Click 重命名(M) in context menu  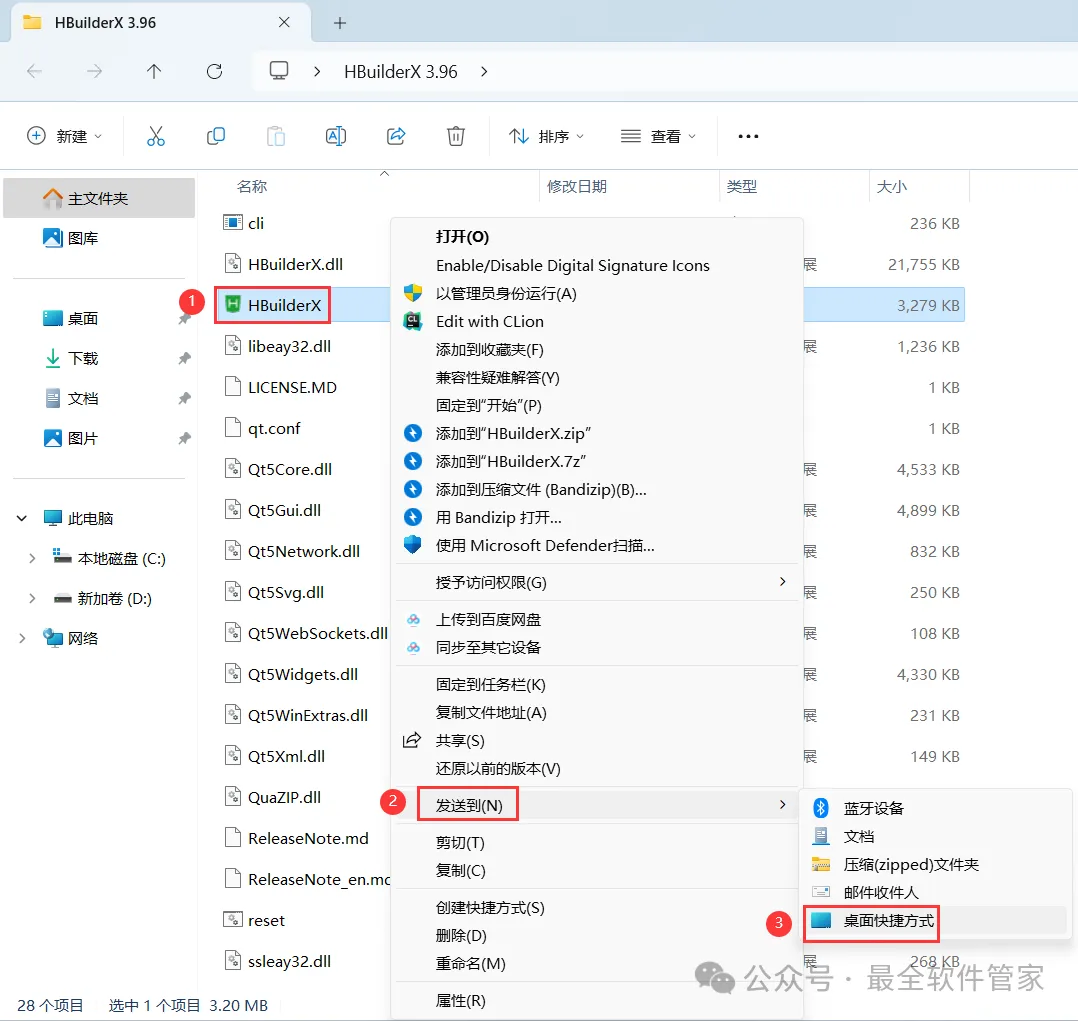click(x=471, y=963)
